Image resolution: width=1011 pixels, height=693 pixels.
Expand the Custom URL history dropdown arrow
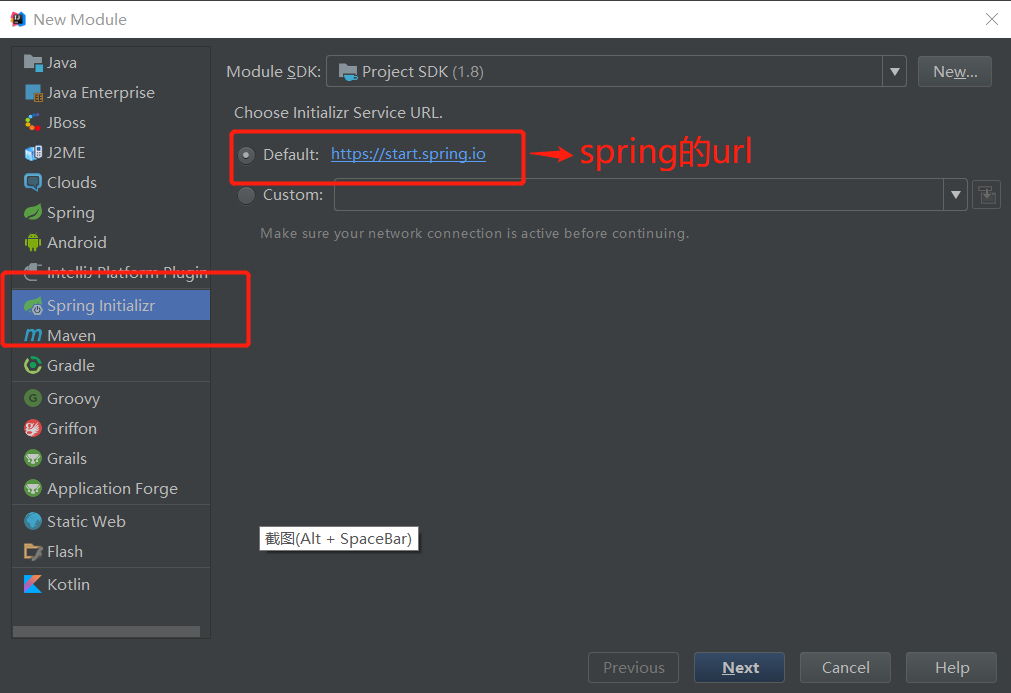pyautogui.click(x=956, y=195)
